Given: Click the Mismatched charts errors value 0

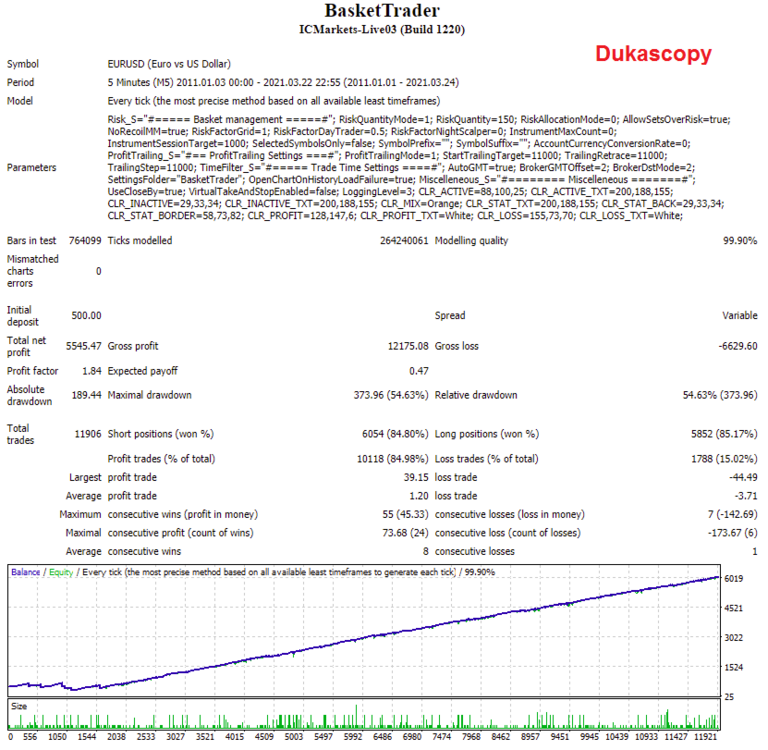Looking at the screenshot, I should click(98, 271).
